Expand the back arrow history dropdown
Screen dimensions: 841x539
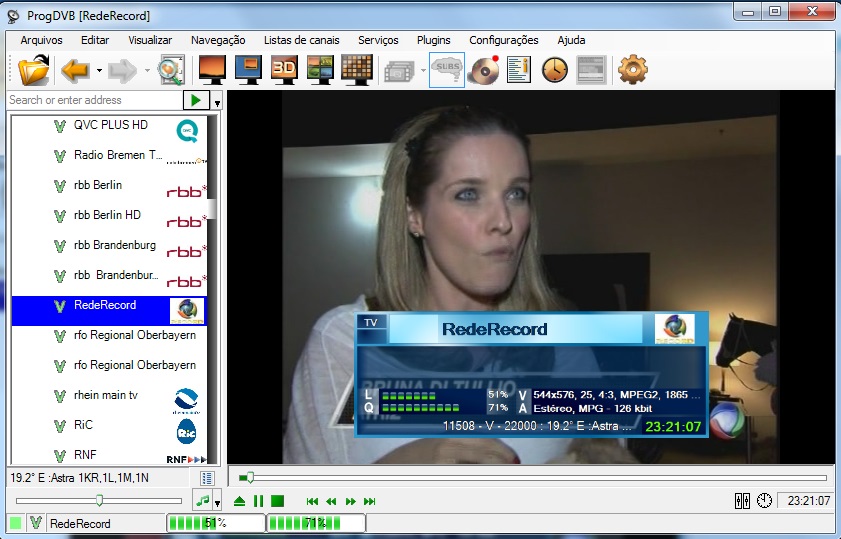point(99,70)
